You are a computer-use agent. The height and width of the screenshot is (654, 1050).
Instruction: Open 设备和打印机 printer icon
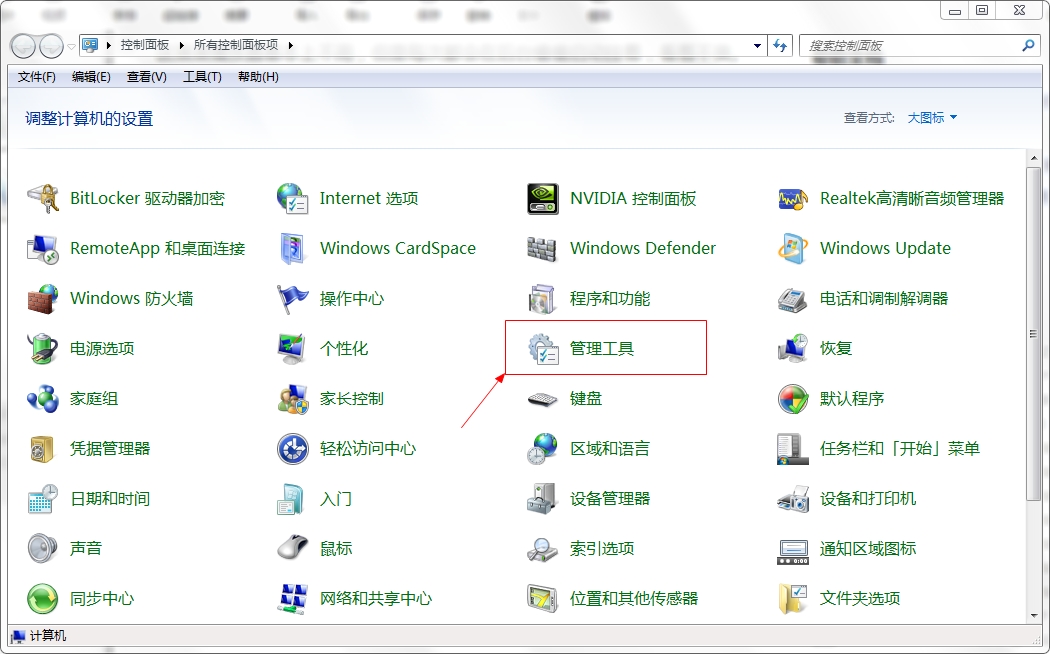(793, 499)
